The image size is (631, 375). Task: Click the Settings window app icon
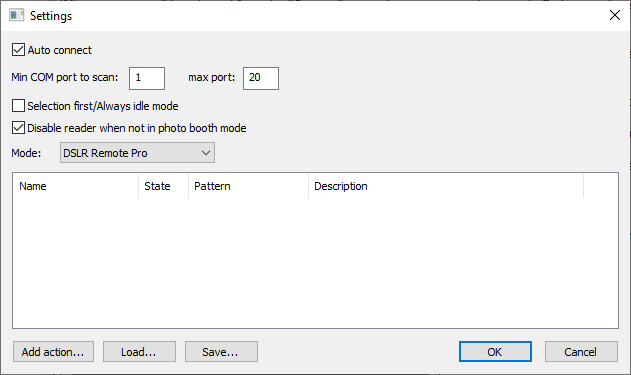tap(16, 16)
